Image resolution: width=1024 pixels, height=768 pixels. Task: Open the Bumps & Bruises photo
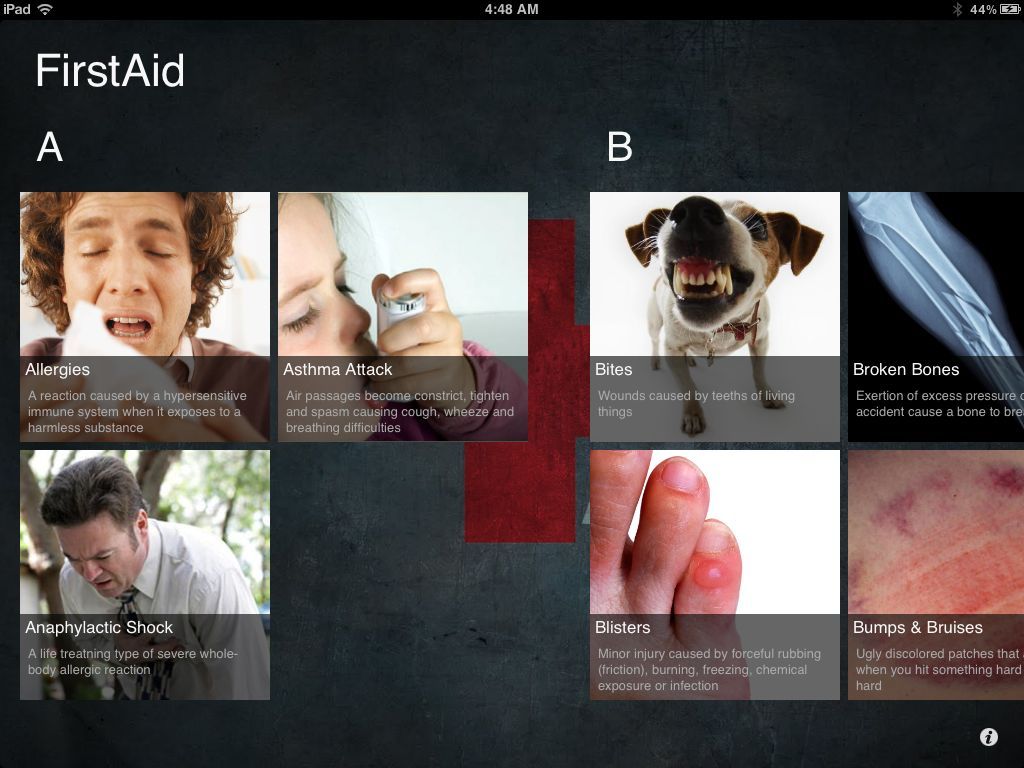pos(936,532)
